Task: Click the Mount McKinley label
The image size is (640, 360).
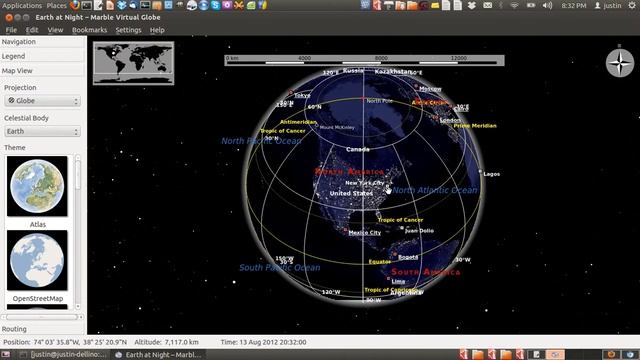Action: coord(337,127)
